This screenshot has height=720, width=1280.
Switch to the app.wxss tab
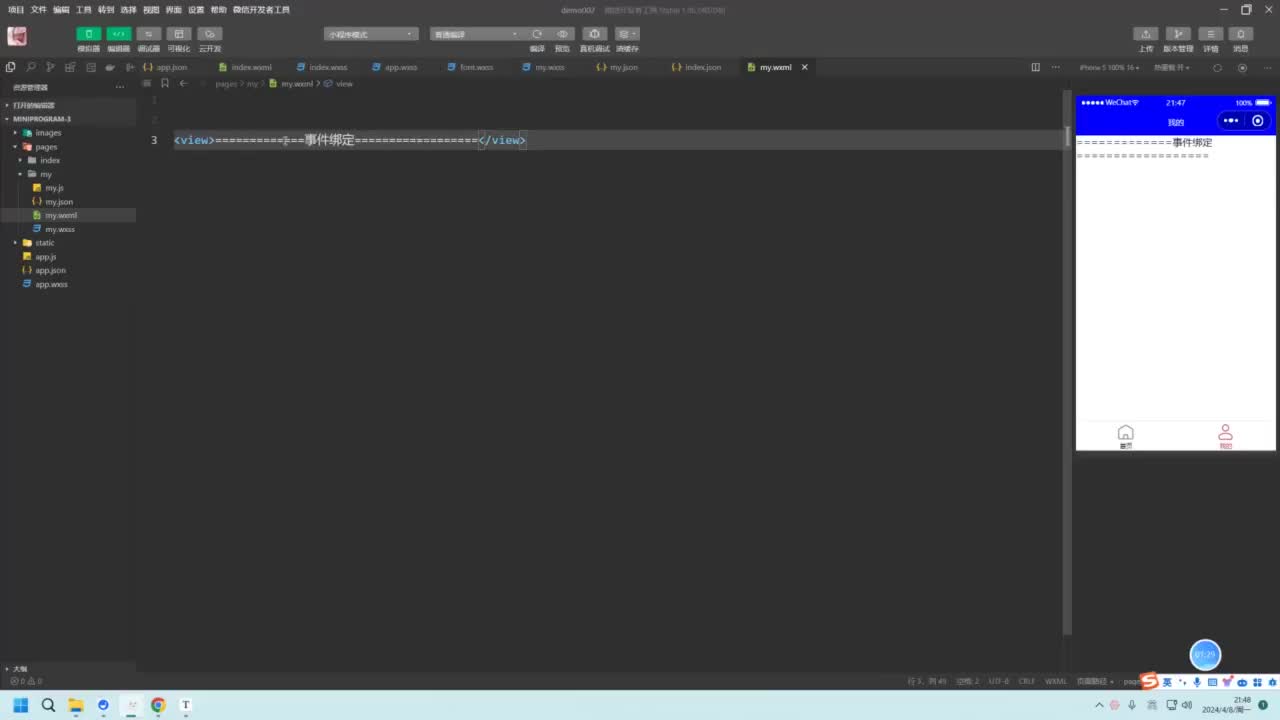coord(401,67)
